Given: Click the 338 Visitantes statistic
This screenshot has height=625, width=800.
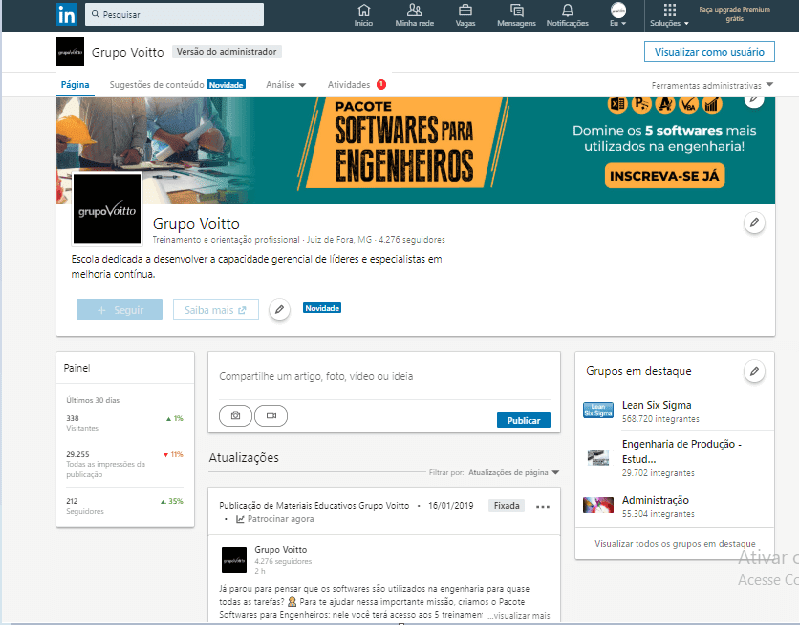Looking at the screenshot, I should click(x=124, y=423).
